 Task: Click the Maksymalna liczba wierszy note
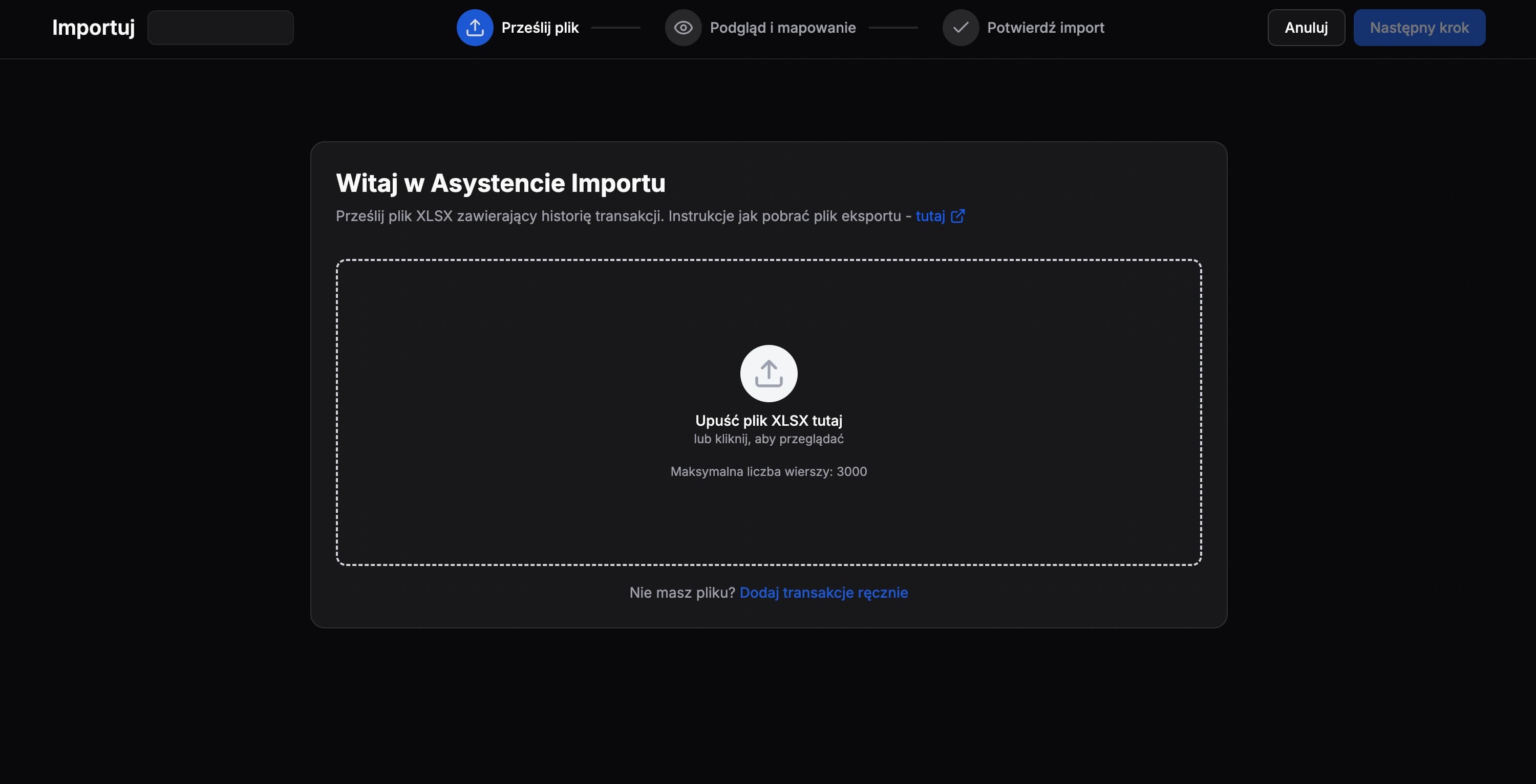coord(769,472)
